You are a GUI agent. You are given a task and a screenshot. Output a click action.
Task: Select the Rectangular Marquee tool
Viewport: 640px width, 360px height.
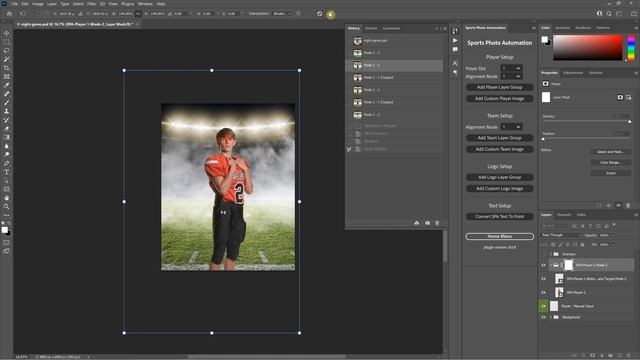(7, 42)
